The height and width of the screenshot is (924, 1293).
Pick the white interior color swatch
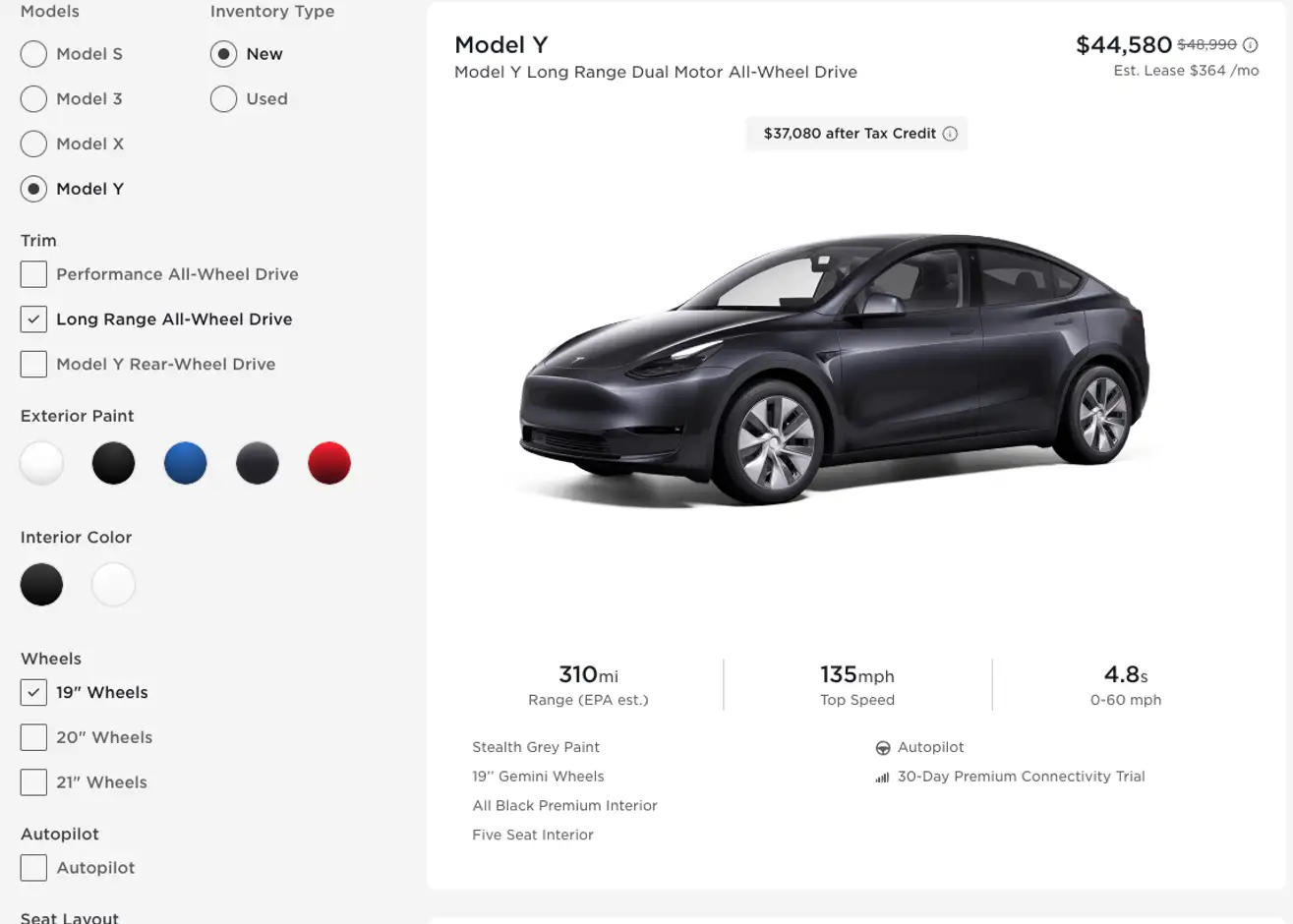[x=113, y=585]
